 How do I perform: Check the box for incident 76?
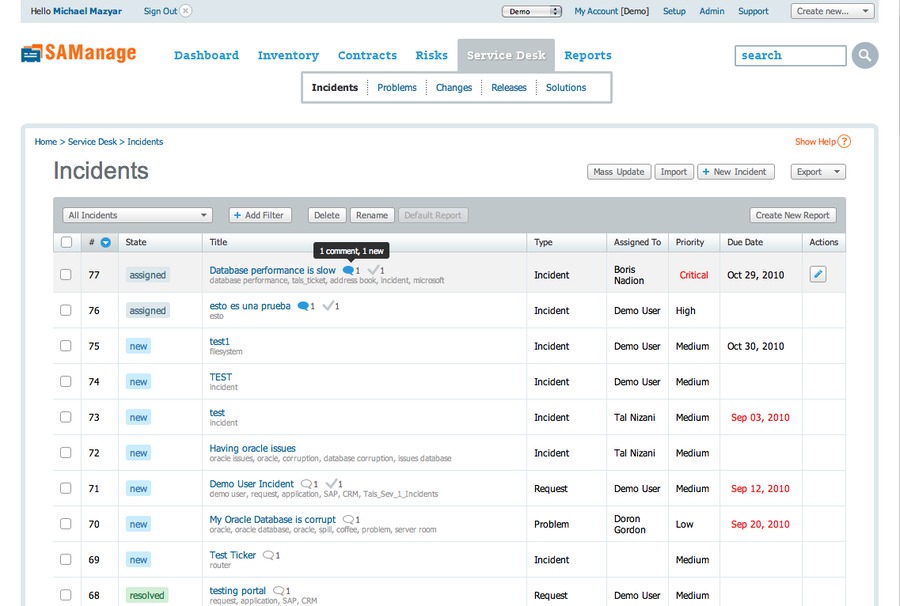[x=66, y=310]
